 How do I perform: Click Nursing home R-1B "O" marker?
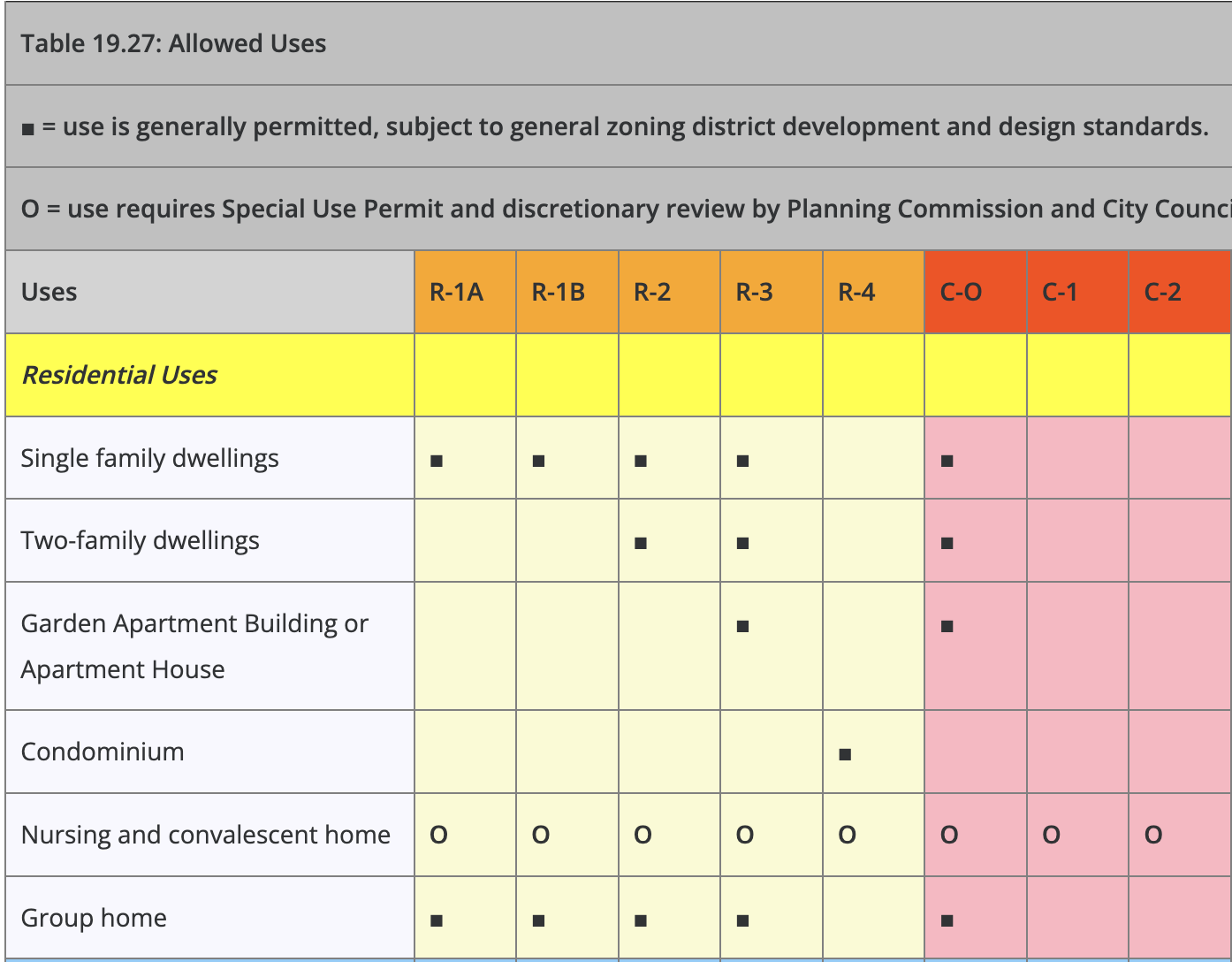pos(541,835)
